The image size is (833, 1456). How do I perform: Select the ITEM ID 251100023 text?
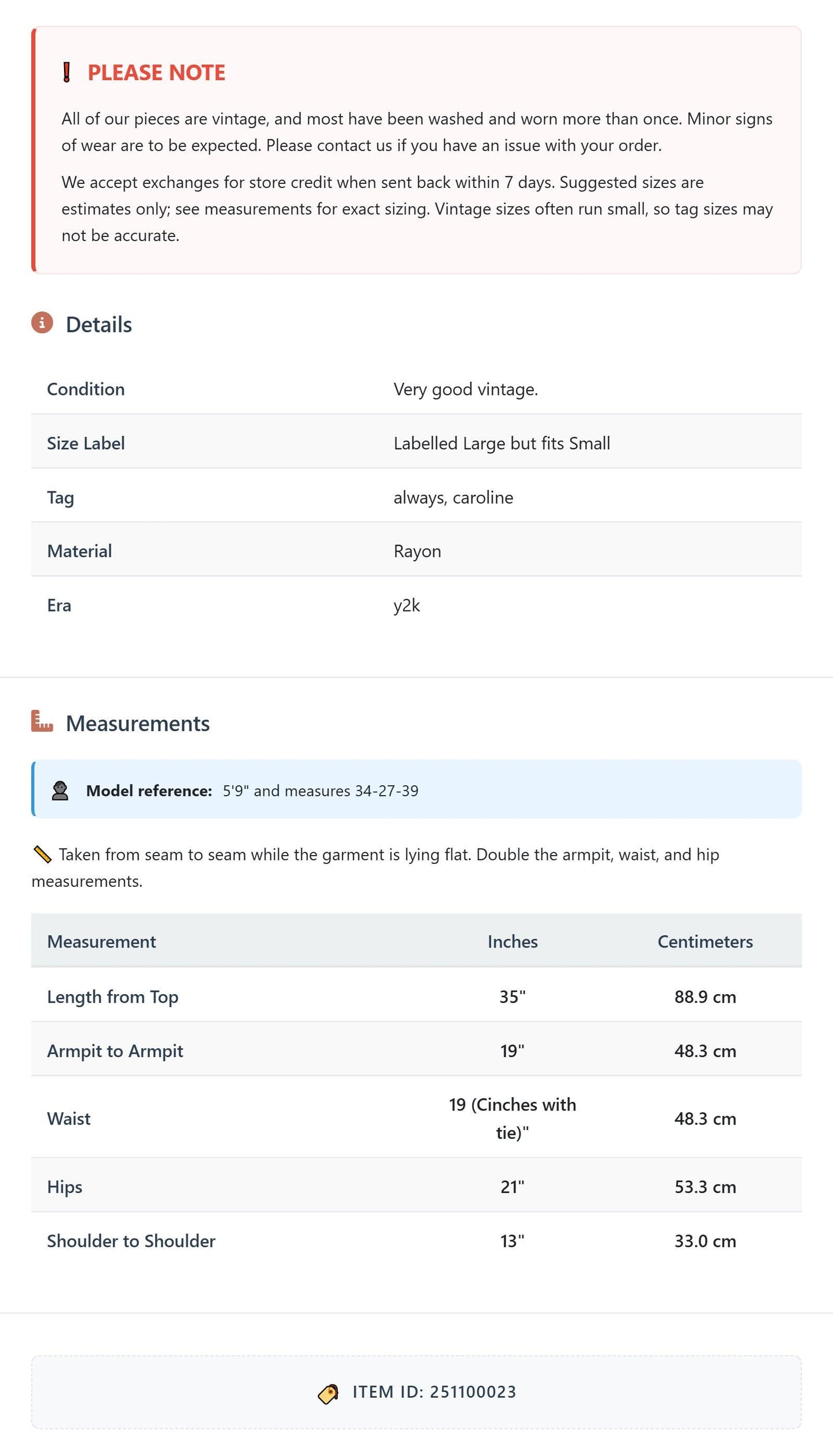pyautogui.click(x=435, y=1392)
